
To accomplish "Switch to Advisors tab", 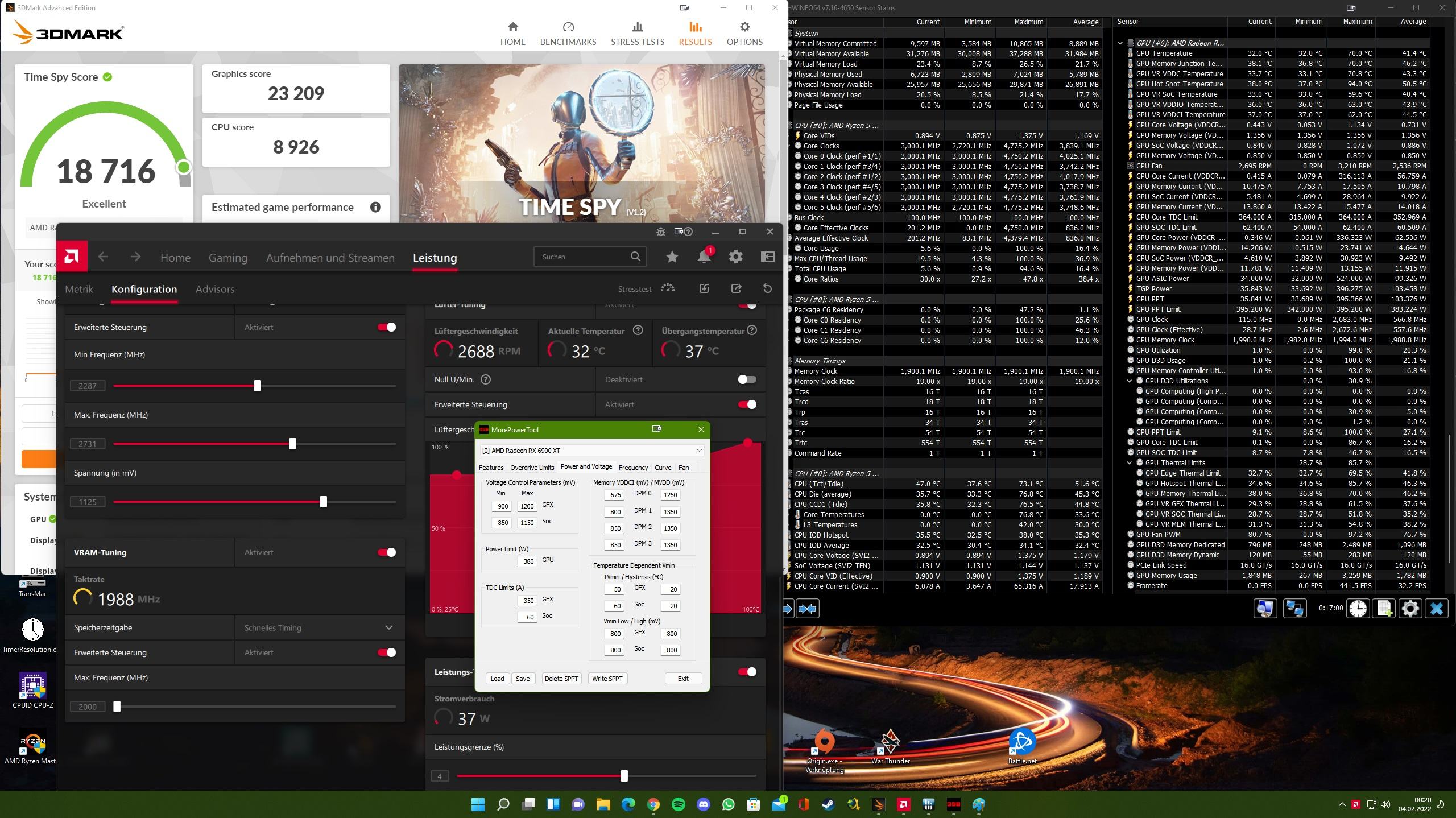I will coord(215,289).
